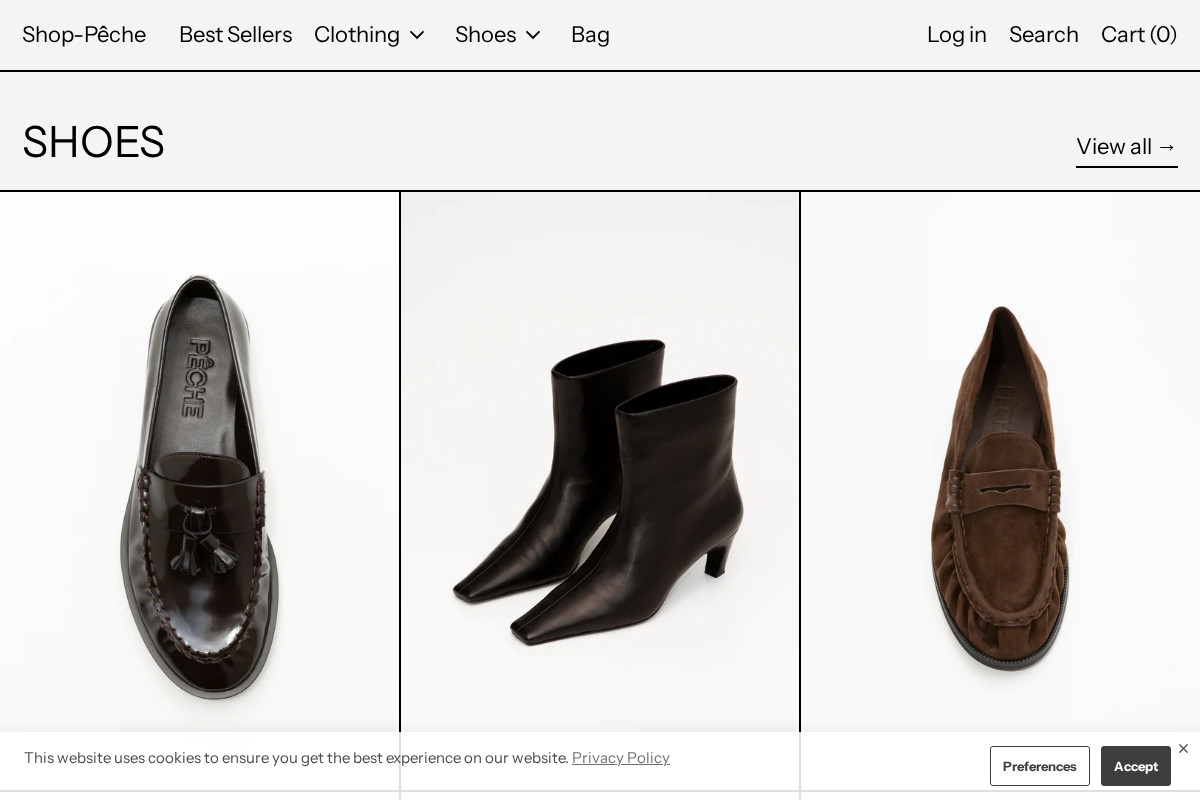
Task: Accept the website cookies
Action: coord(1136,766)
